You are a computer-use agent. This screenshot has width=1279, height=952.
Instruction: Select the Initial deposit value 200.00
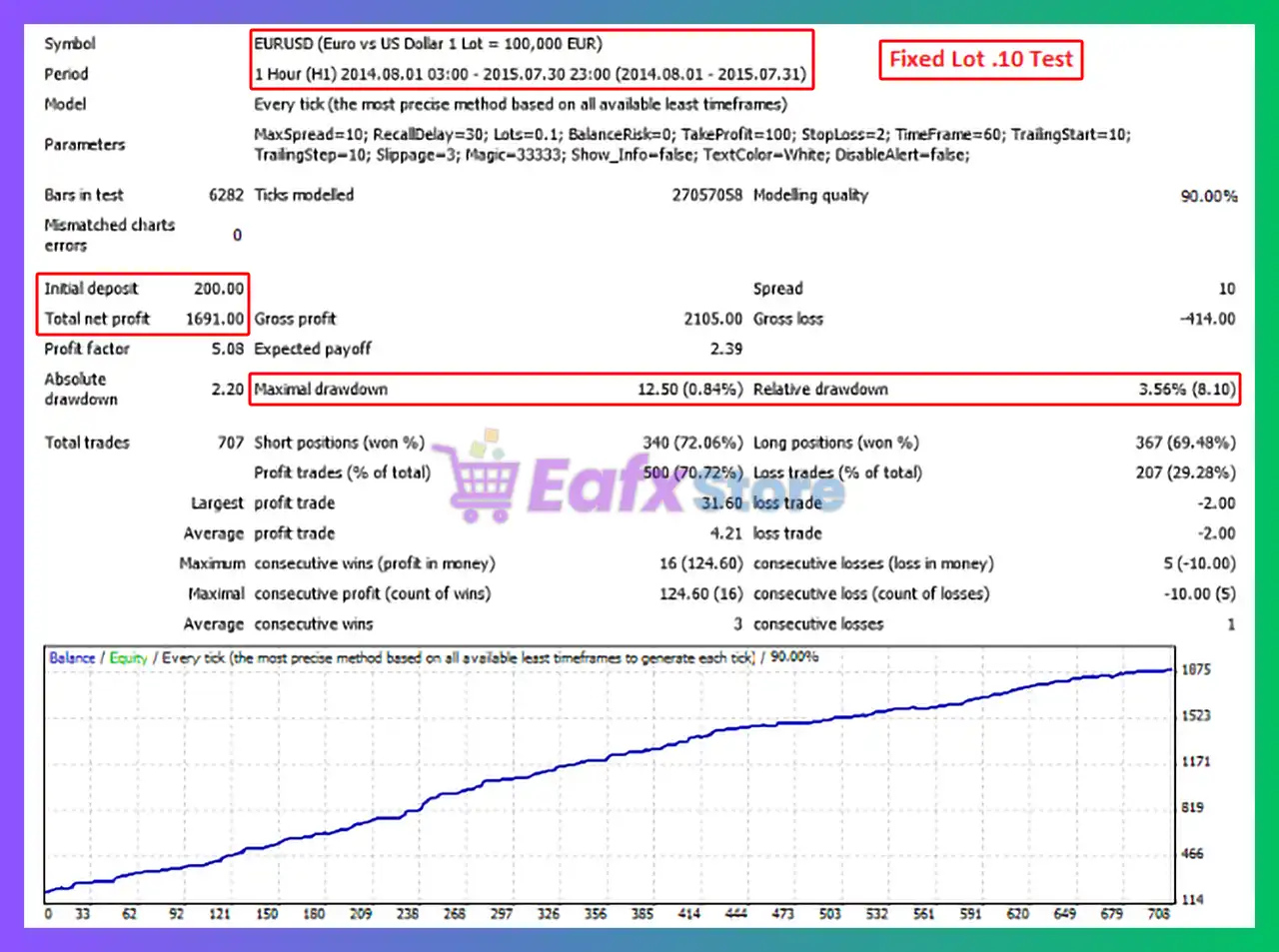coord(219,288)
